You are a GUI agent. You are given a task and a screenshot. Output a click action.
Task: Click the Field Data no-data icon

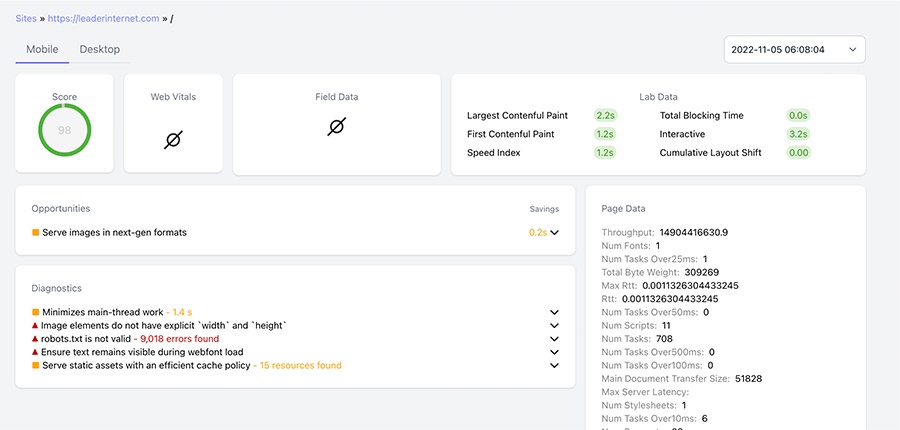[x=337, y=127]
